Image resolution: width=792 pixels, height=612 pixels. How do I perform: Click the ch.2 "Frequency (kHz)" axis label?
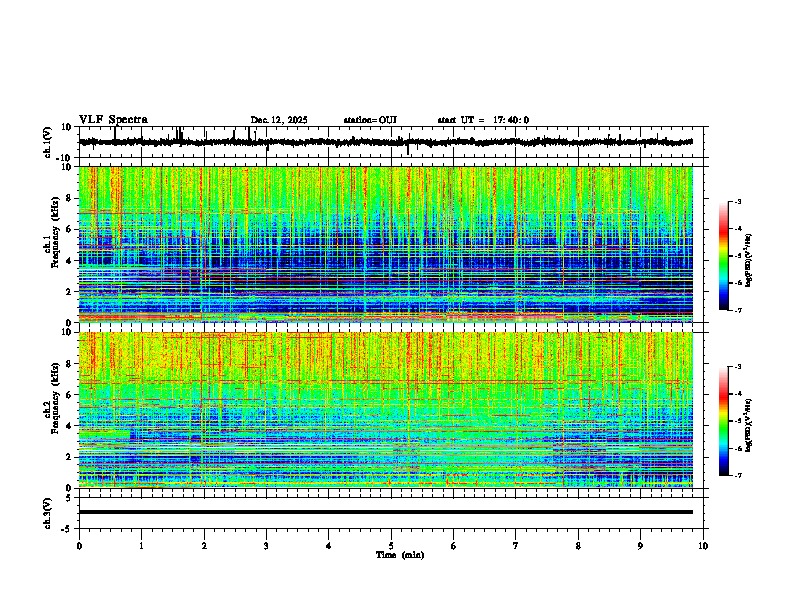click(55, 398)
